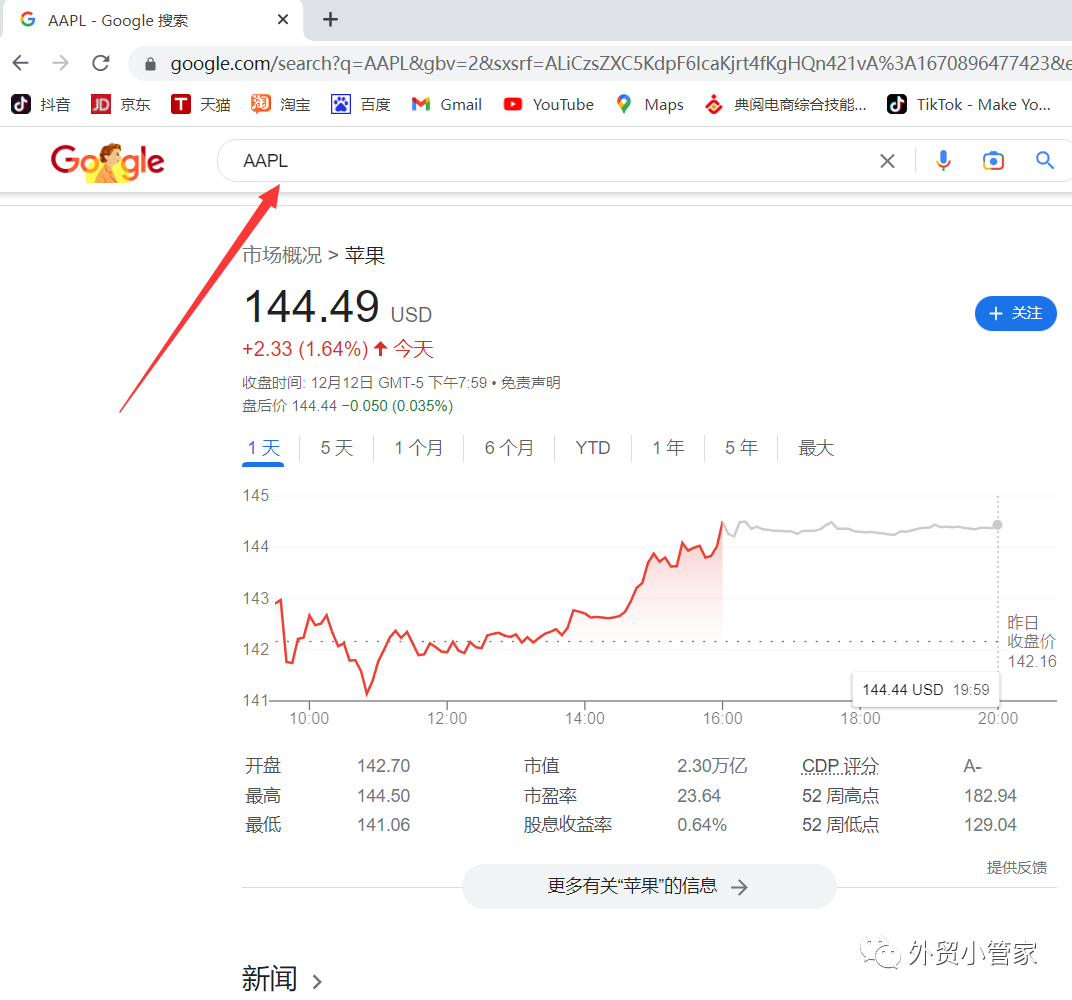Switch to 5 天 chart range
Viewport: 1072px width, 1000px height.
[336, 448]
